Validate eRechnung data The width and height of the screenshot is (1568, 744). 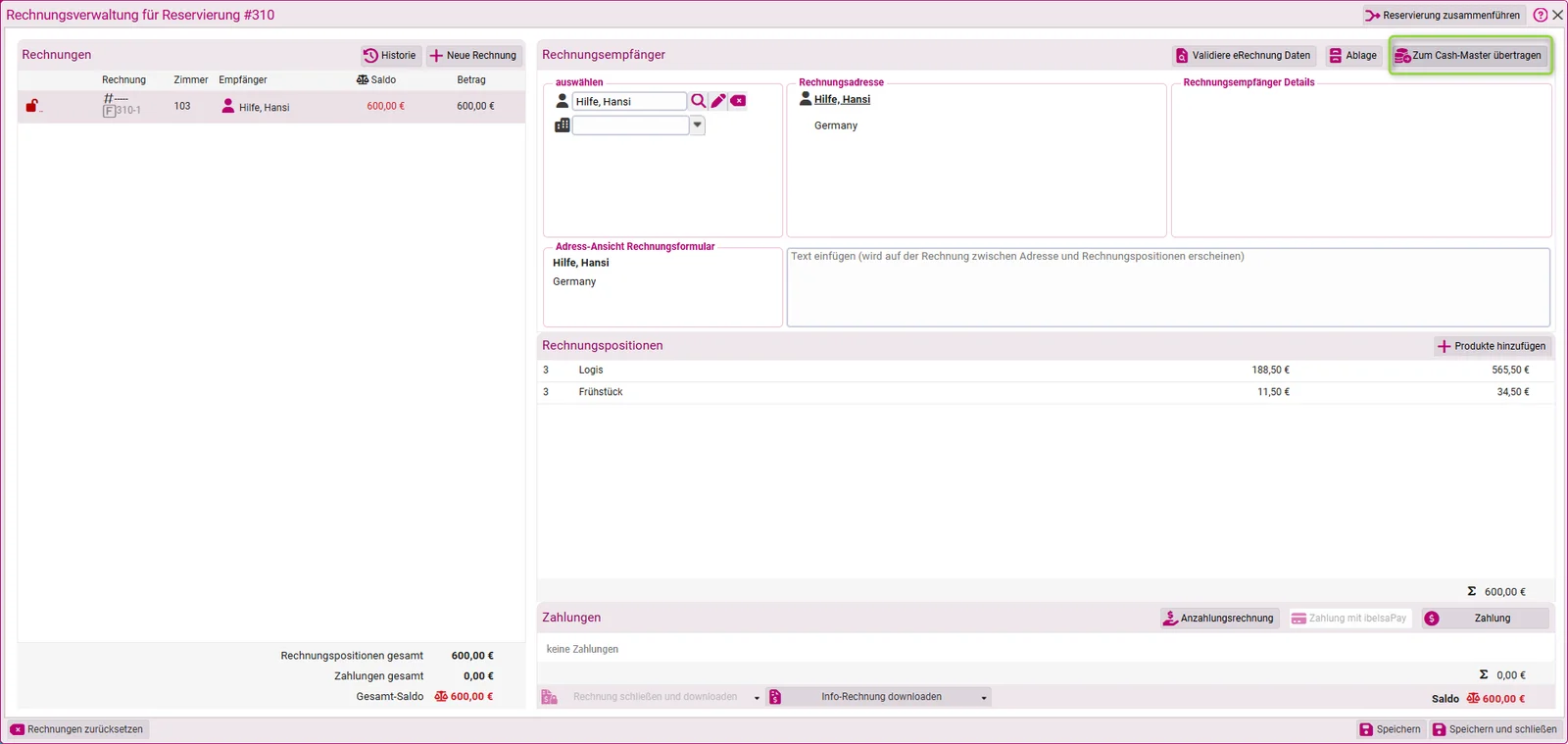1243,56
